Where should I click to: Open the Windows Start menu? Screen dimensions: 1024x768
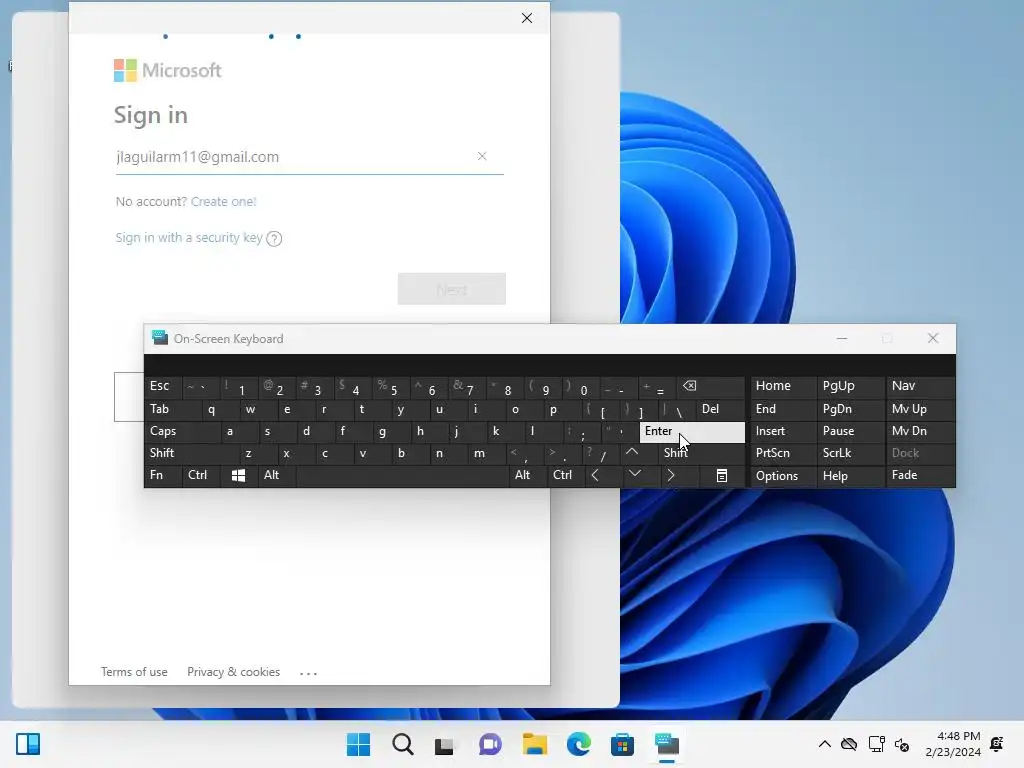point(358,744)
